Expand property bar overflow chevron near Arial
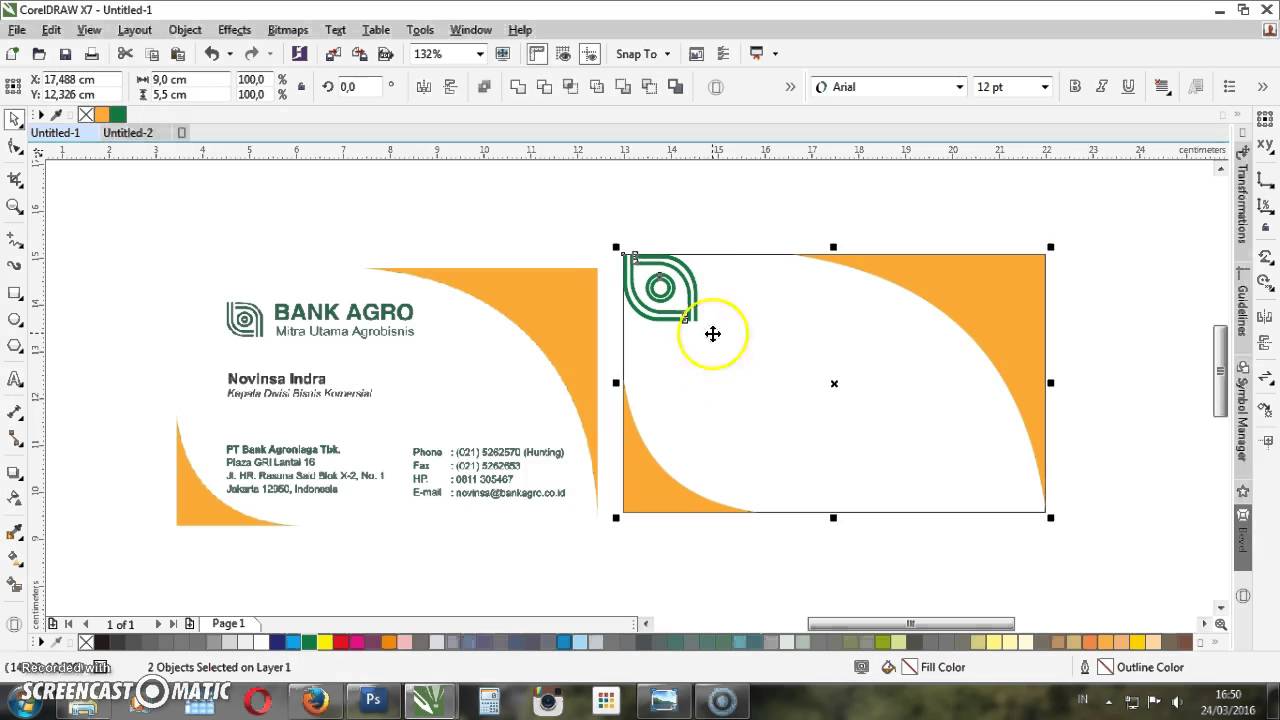This screenshot has height=720, width=1280. coord(790,87)
